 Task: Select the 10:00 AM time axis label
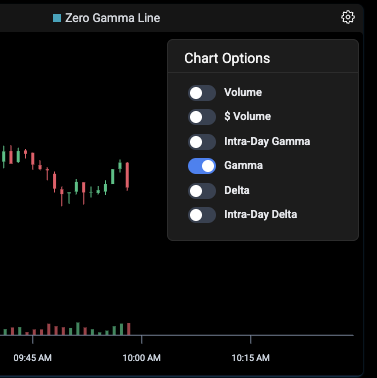(141, 358)
